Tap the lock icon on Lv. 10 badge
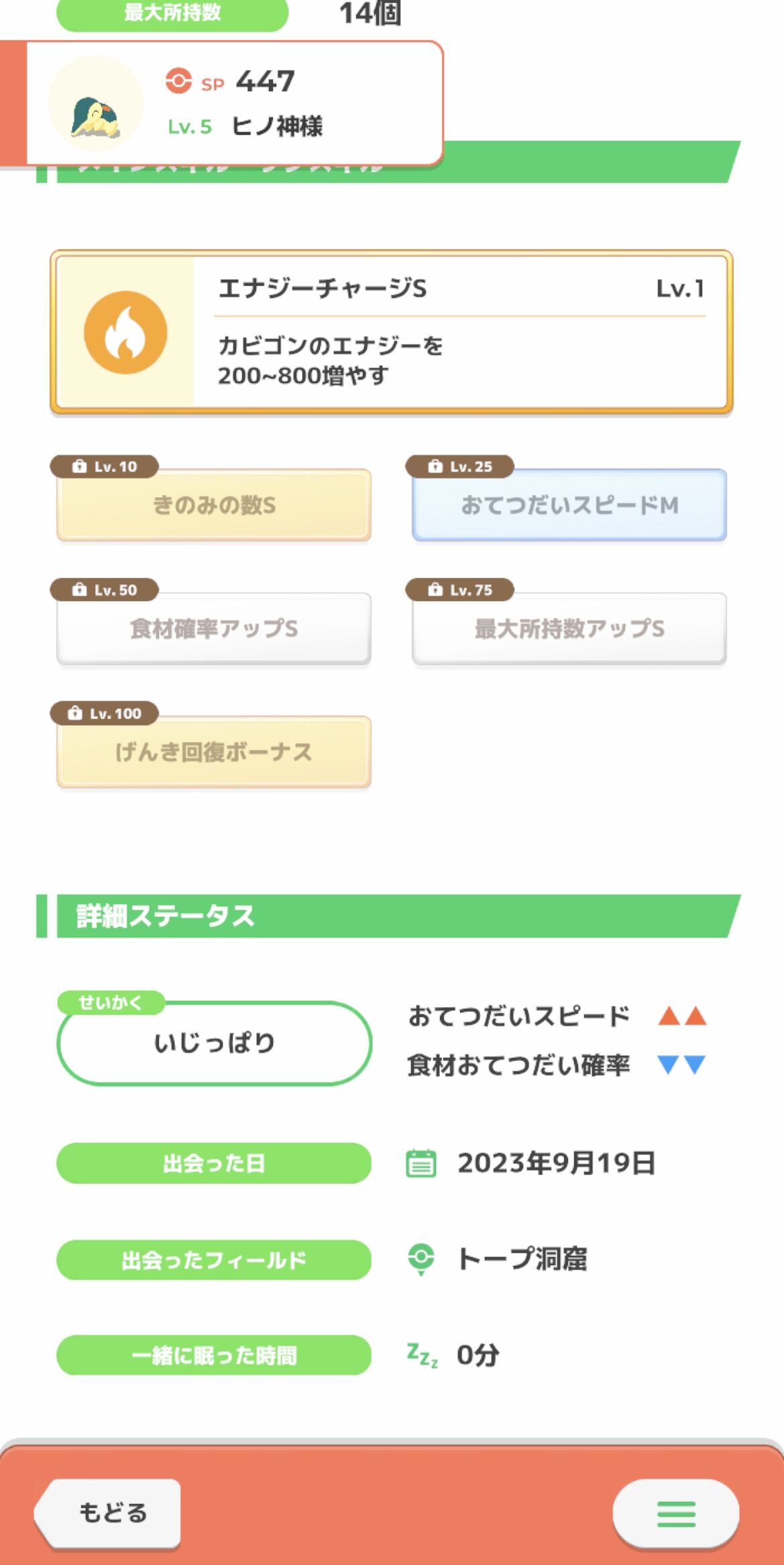This screenshot has height=1565, width=784. pyautogui.click(x=79, y=466)
